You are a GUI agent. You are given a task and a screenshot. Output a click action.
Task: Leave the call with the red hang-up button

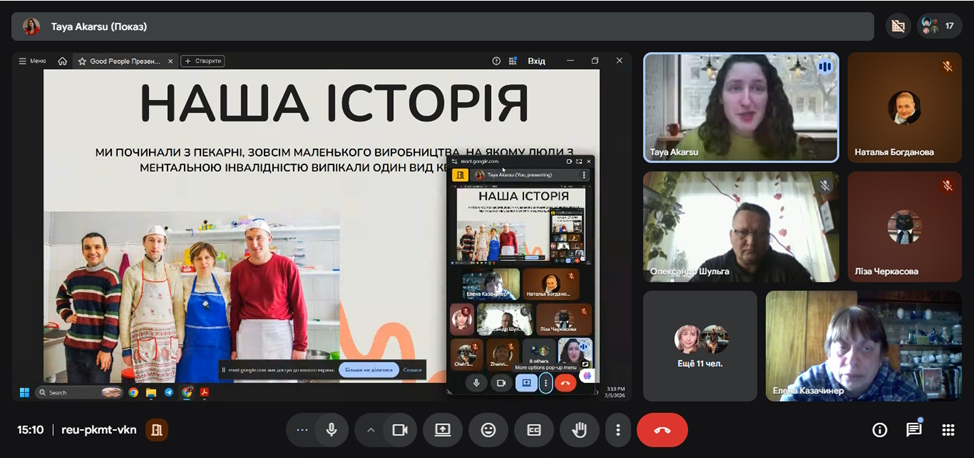coord(661,430)
